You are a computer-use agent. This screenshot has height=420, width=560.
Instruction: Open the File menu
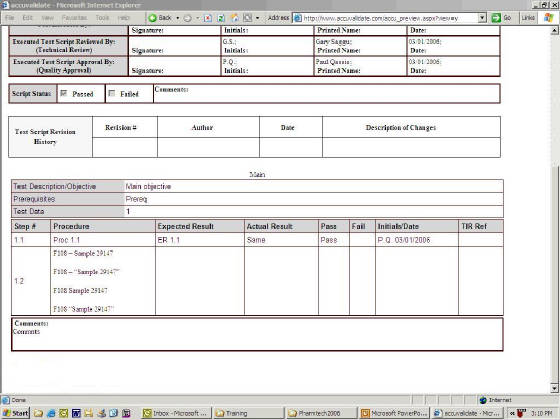[10, 18]
